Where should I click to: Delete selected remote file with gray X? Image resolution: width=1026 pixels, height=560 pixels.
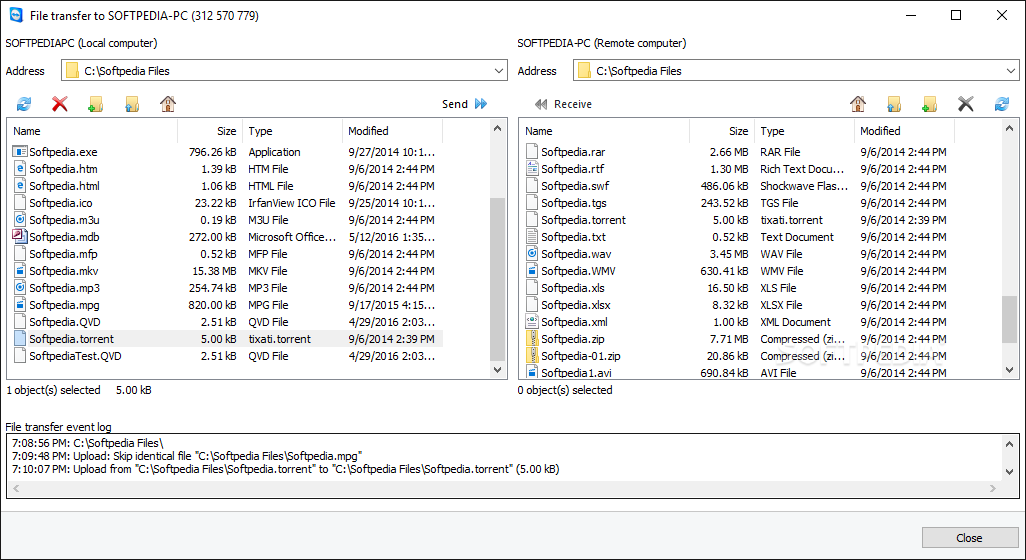966,103
